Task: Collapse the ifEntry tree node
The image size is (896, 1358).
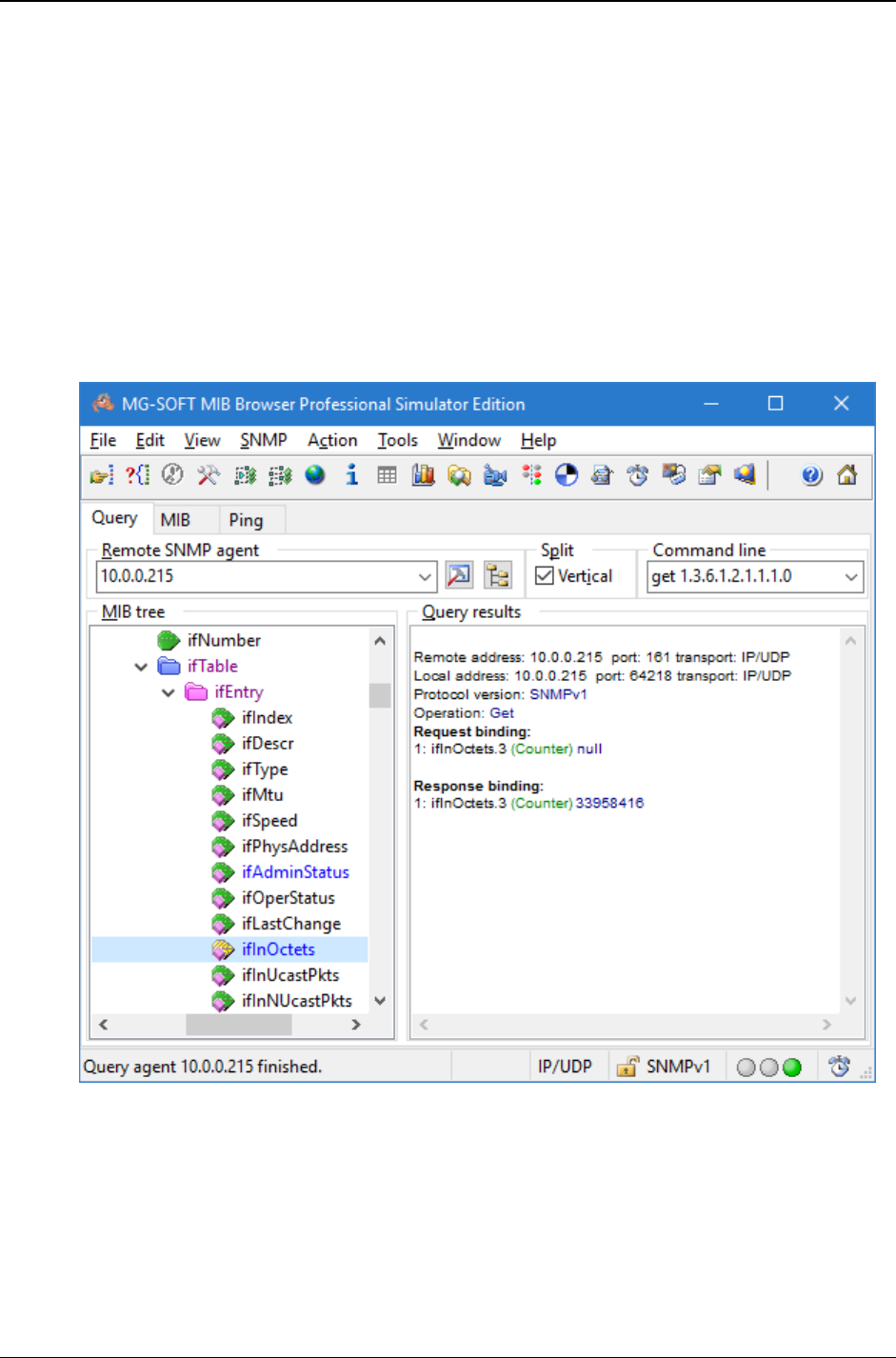Action: [169, 692]
